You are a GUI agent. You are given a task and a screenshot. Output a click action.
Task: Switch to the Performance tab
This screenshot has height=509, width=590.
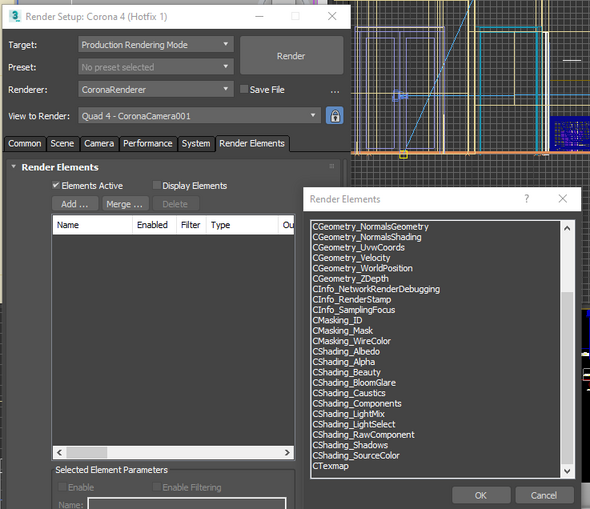pos(148,143)
